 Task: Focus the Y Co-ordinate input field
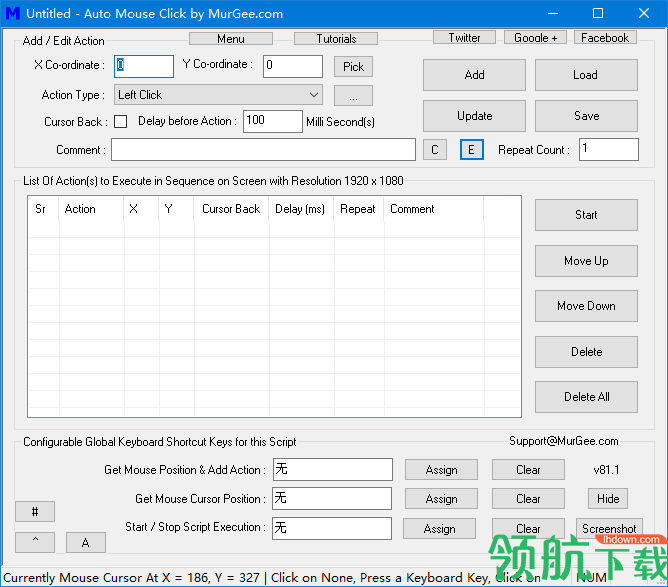(x=293, y=66)
